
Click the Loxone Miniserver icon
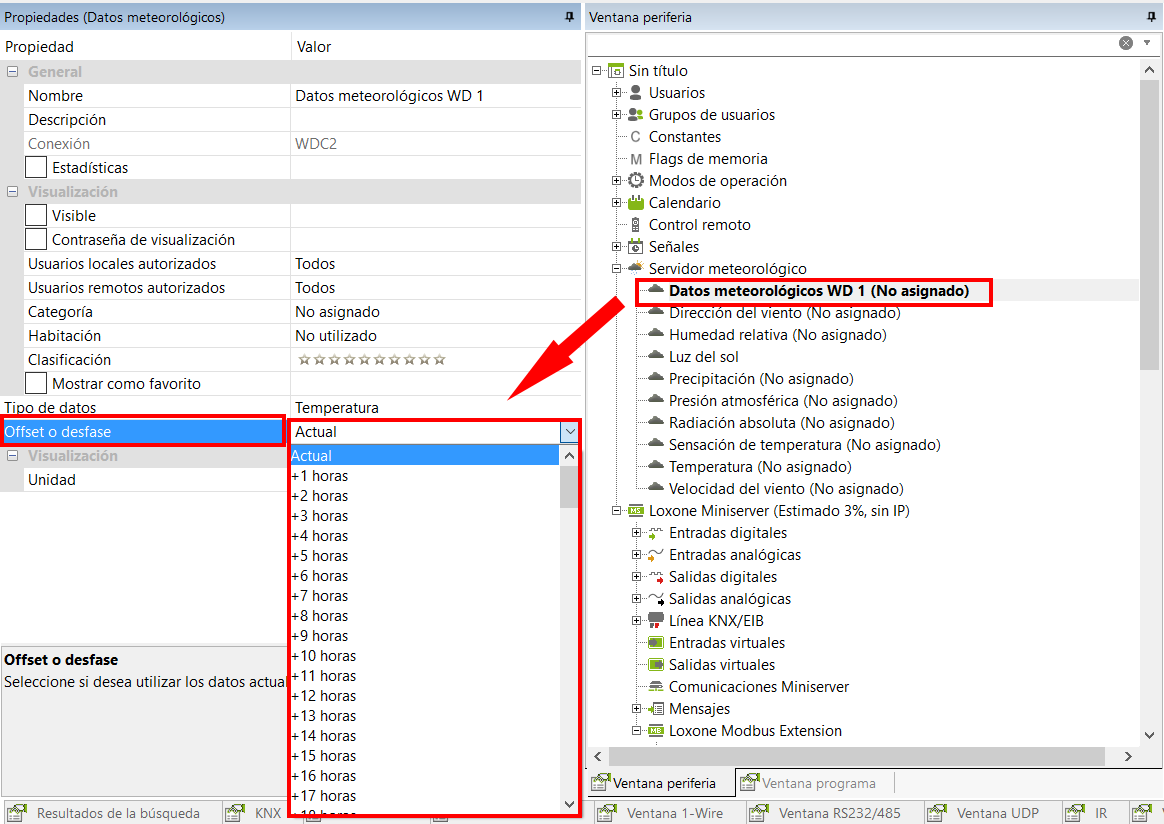(x=636, y=511)
